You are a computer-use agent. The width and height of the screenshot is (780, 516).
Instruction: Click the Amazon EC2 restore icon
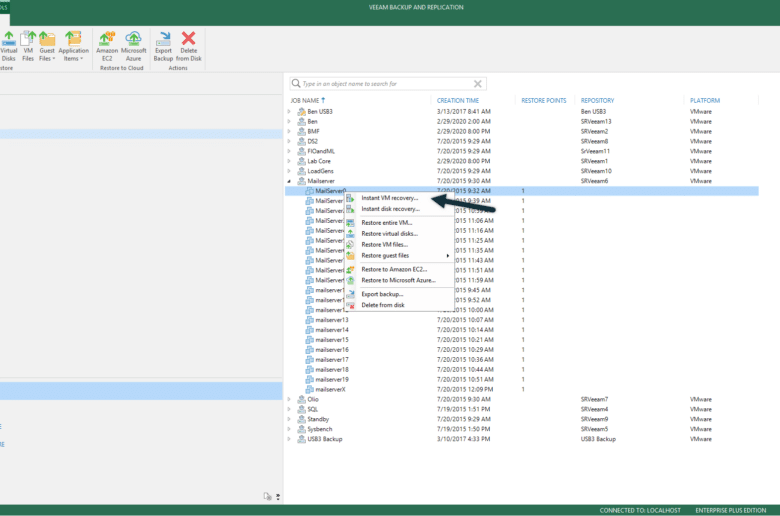[107, 38]
